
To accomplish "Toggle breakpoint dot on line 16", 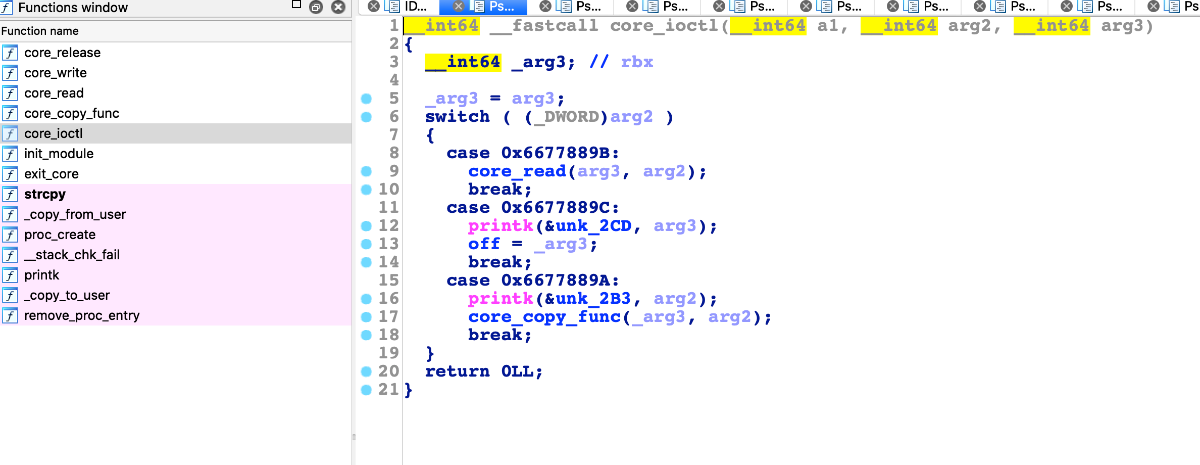I will coord(366,298).
